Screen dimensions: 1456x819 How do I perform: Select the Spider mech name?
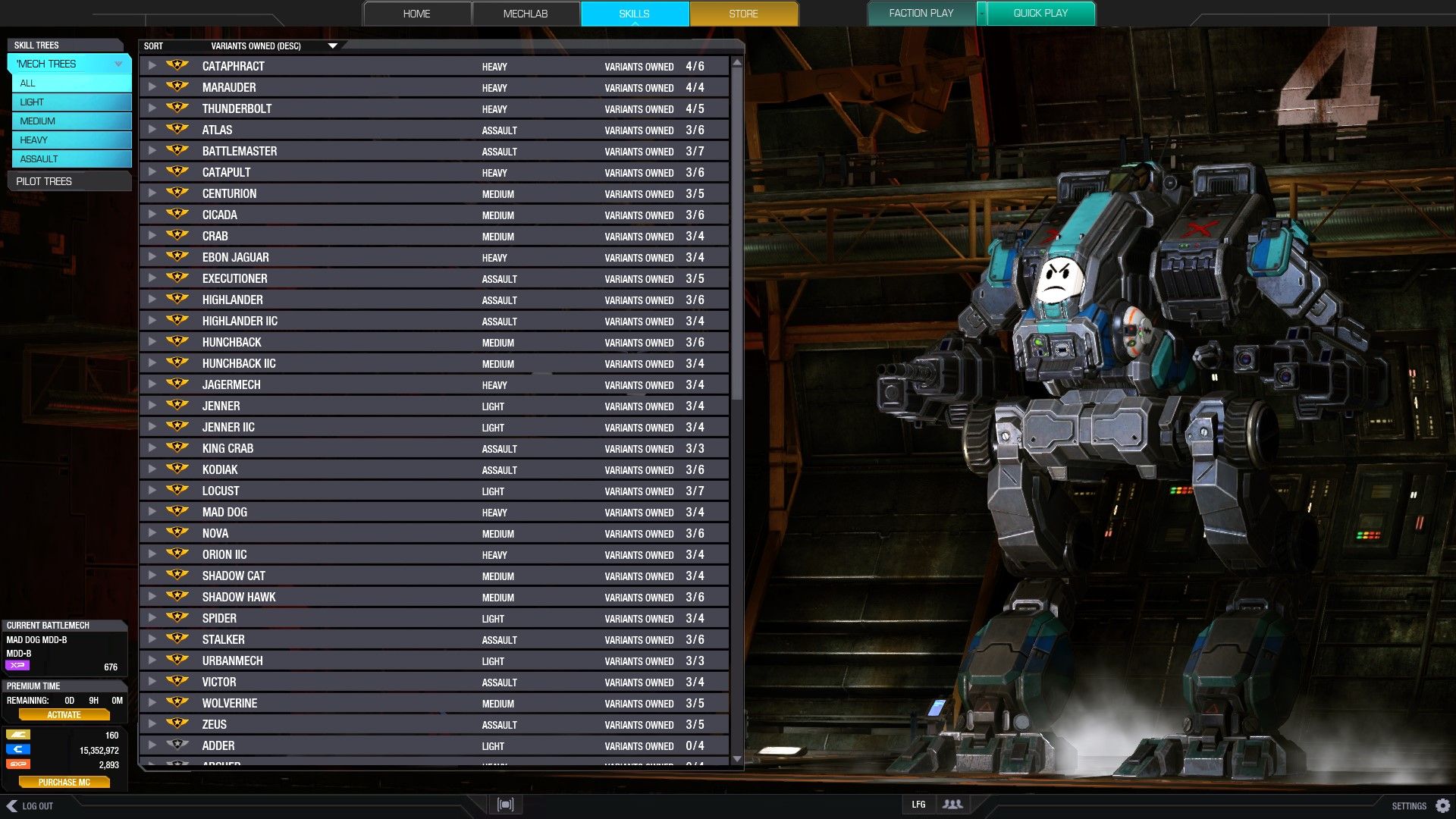219,618
